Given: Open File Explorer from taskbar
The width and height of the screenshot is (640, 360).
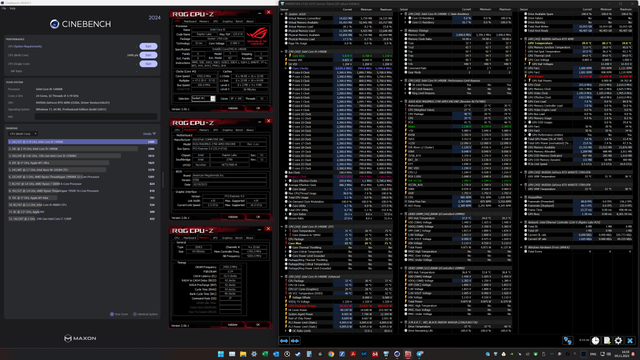Looking at the screenshot, I should pyautogui.click(x=243, y=354).
